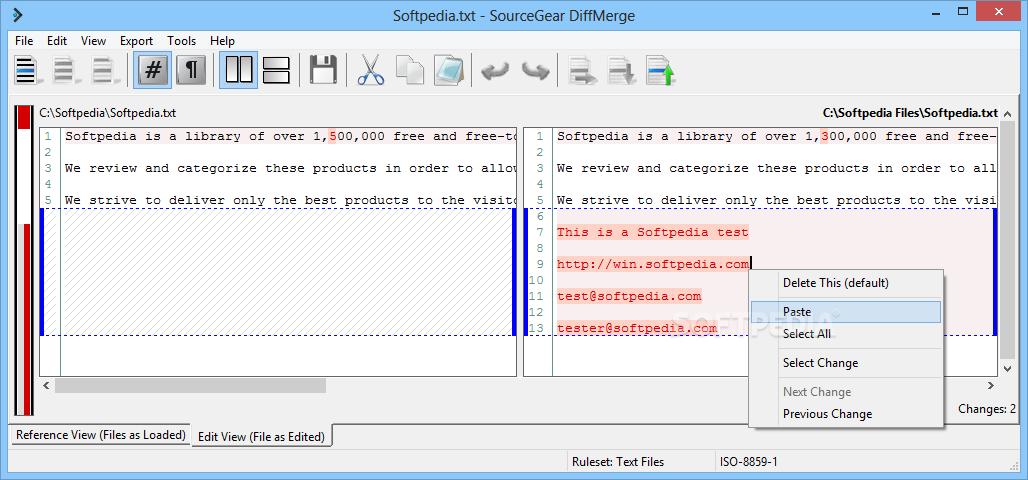The image size is (1028, 480).
Task: Choose Delete This (default) from context menu
Action: (846, 283)
